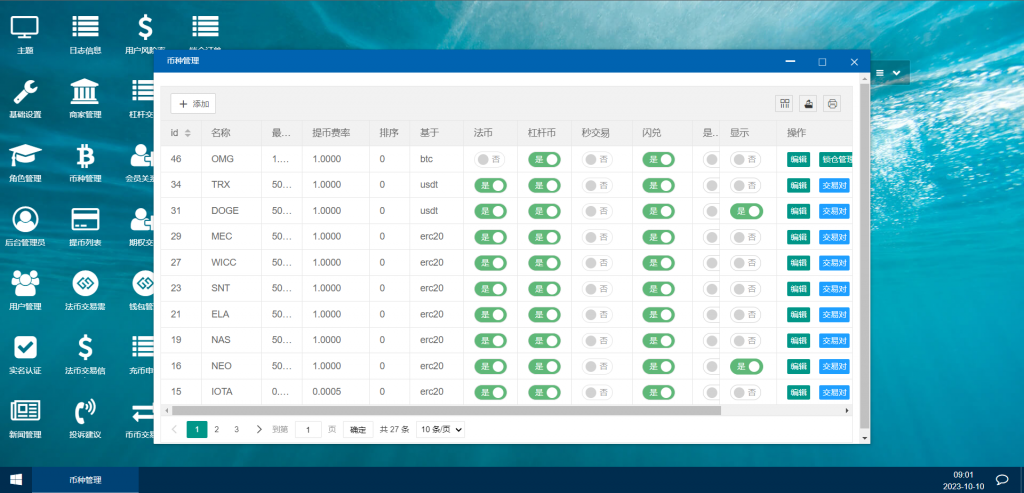Click the print icon in table toolbar

pos(832,103)
